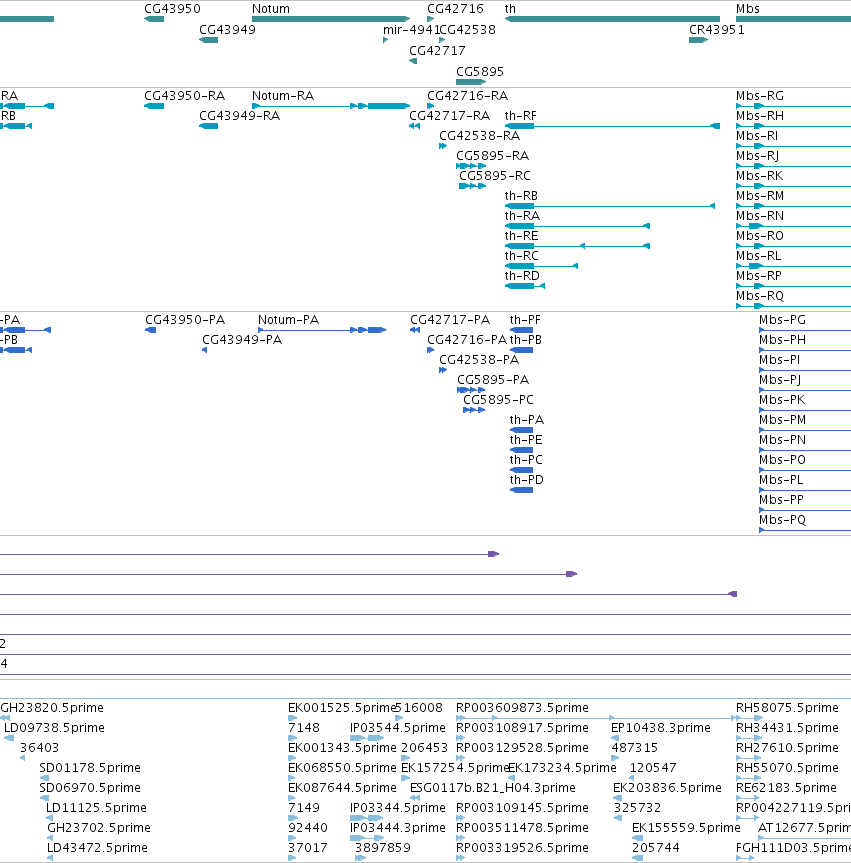This screenshot has height=863, width=851.
Task: Click the th-RF transcript label
Action: coord(521,116)
